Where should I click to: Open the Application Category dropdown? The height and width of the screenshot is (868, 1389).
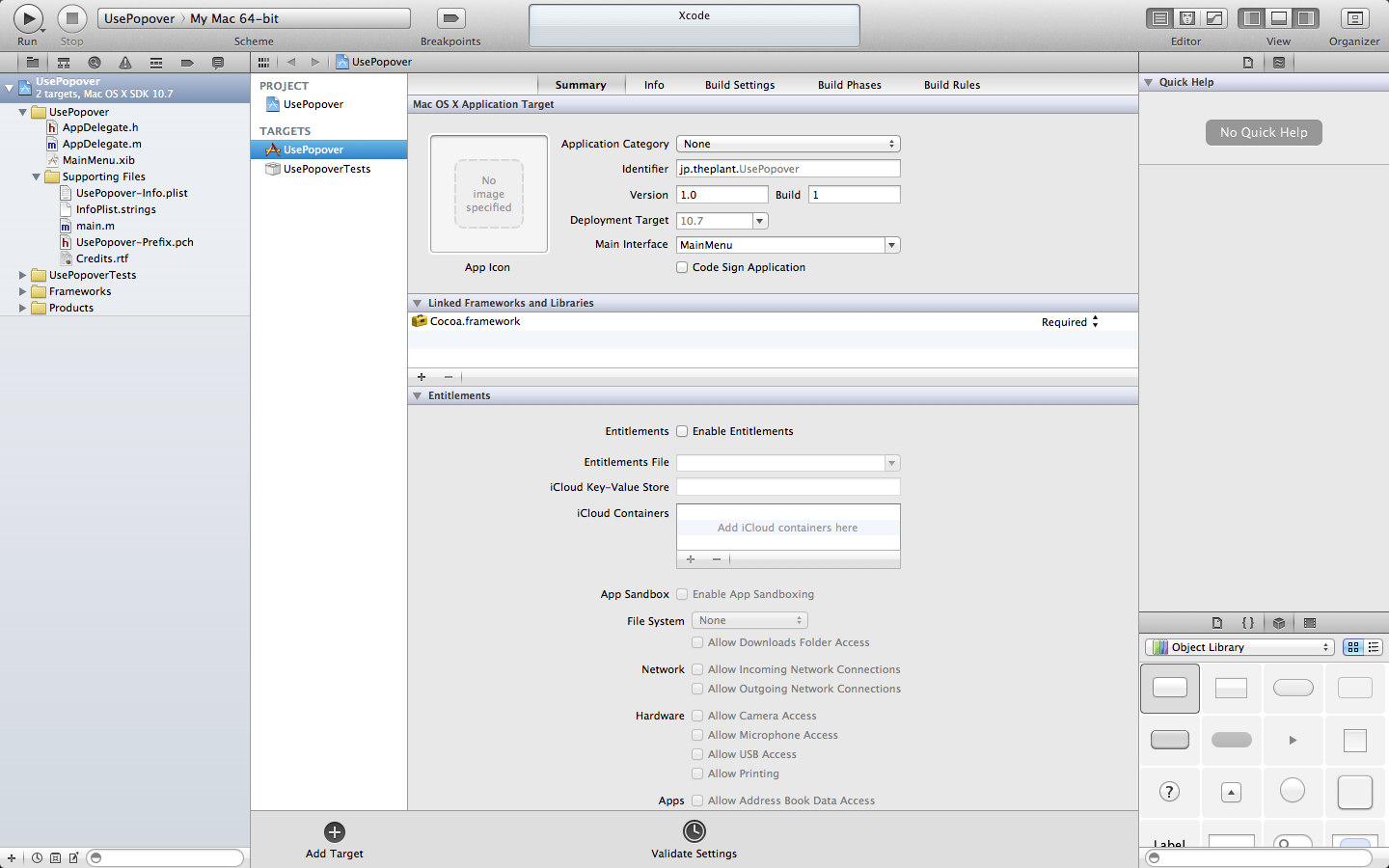pyautogui.click(x=788, y=144)
